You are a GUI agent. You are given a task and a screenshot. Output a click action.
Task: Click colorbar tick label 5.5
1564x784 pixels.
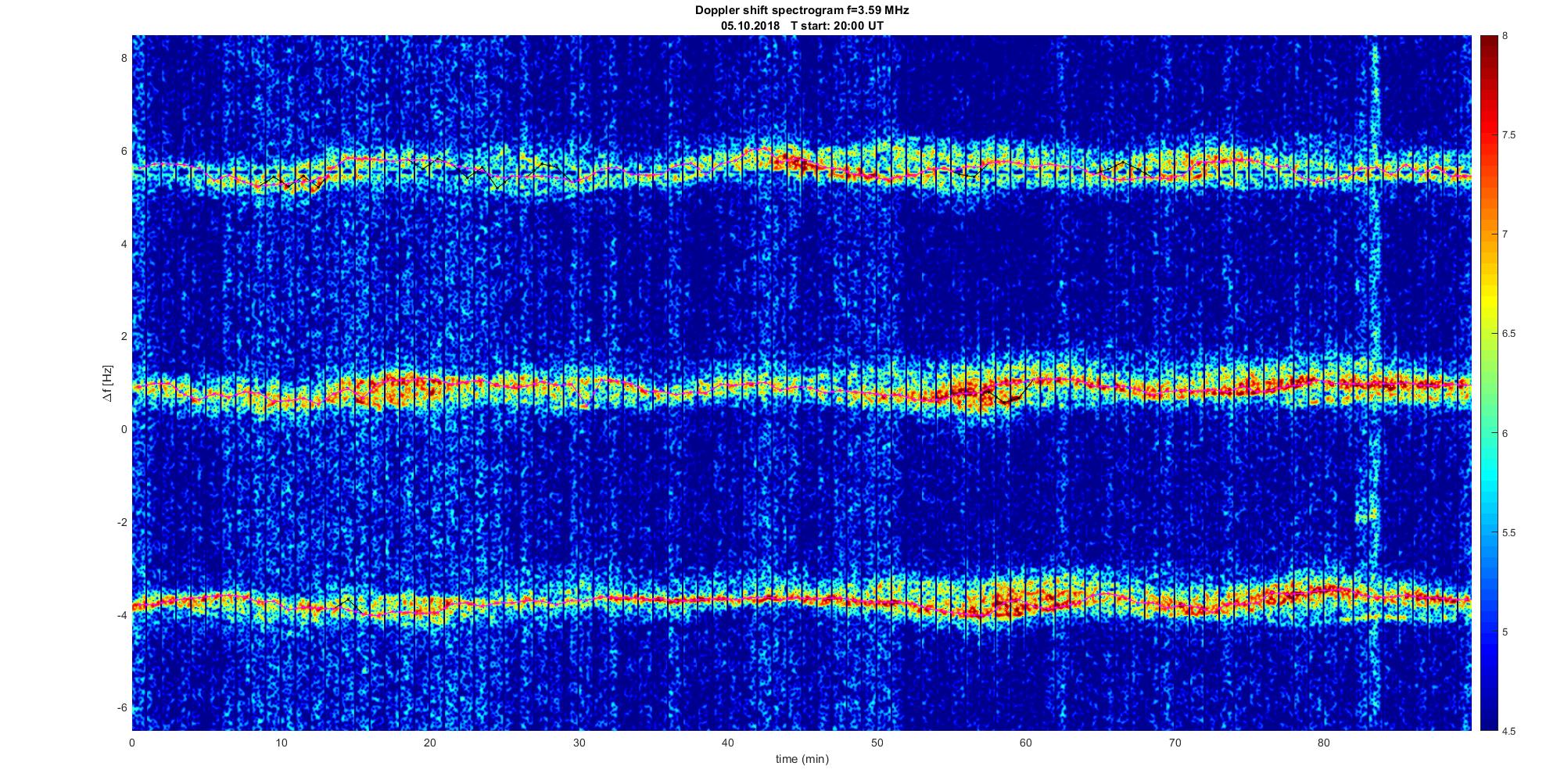pos(1509,533)
